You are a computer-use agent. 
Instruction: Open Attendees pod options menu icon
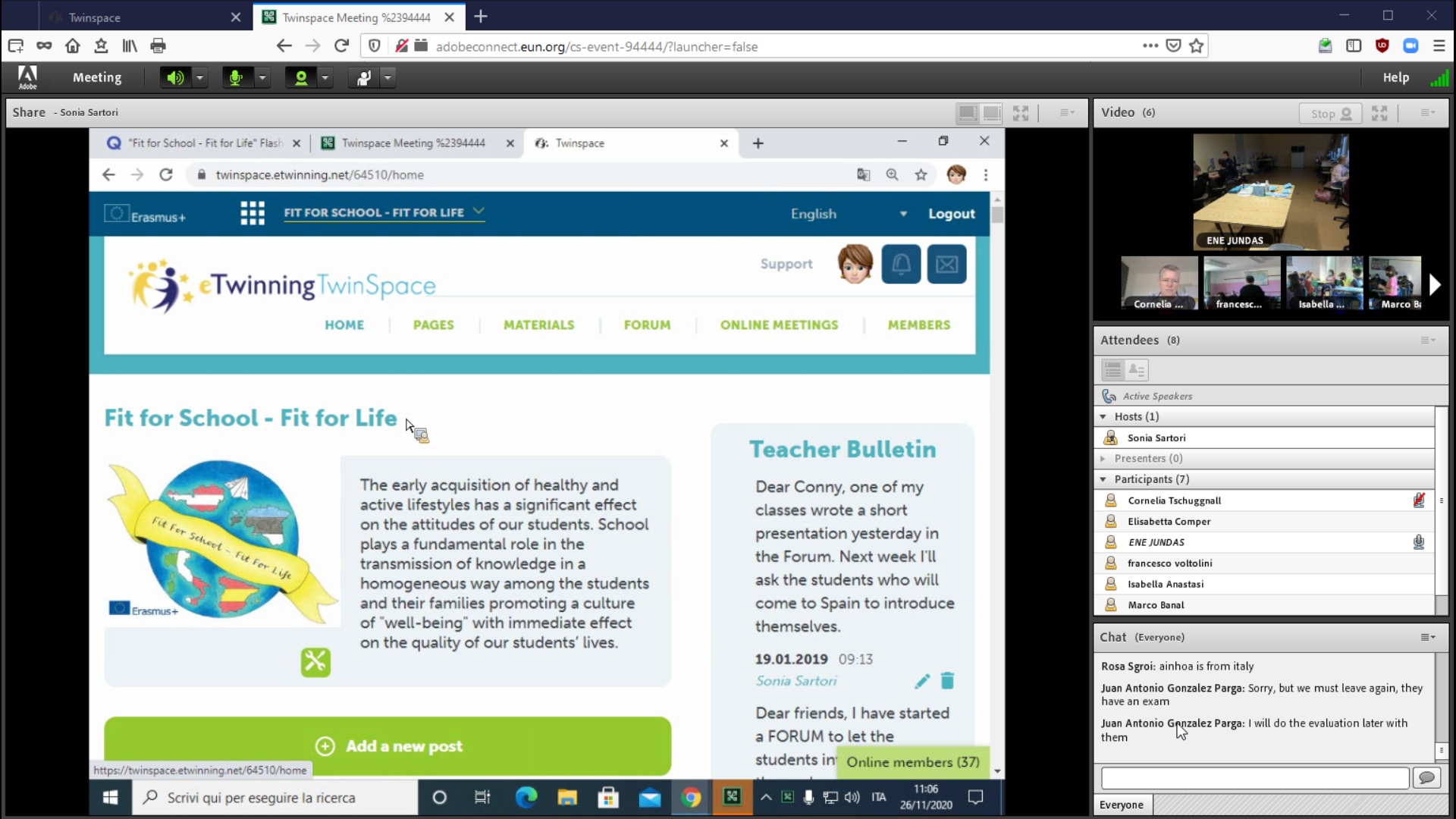[x=1427, y=340]
